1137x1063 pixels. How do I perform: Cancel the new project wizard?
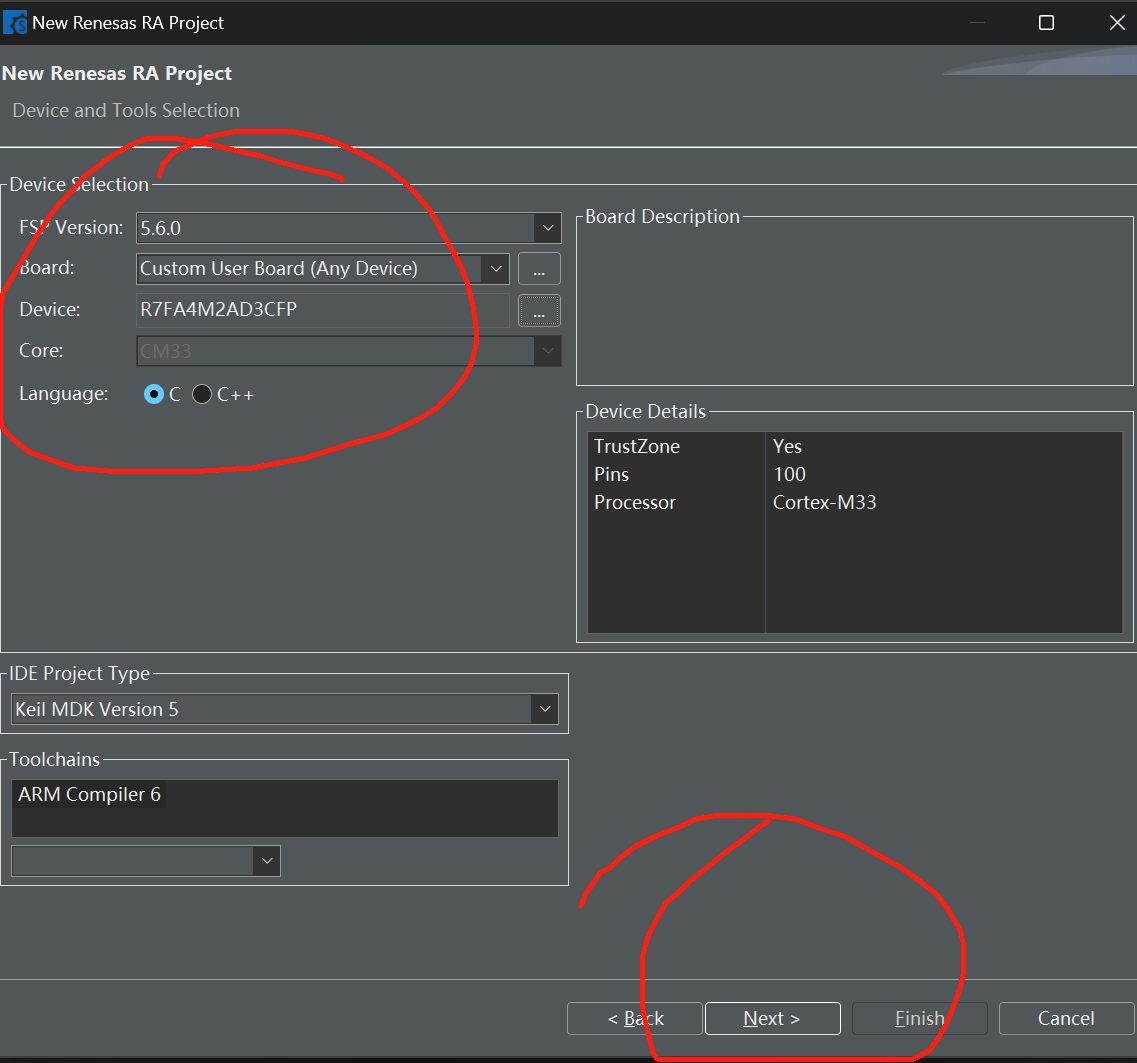(x=1066, y=1019)
